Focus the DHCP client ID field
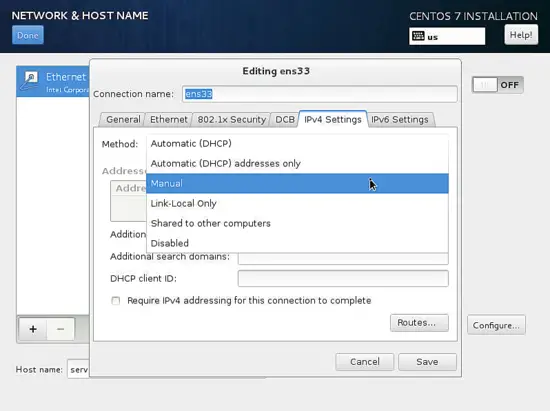550x411 pixels. [x=343, y=278]
